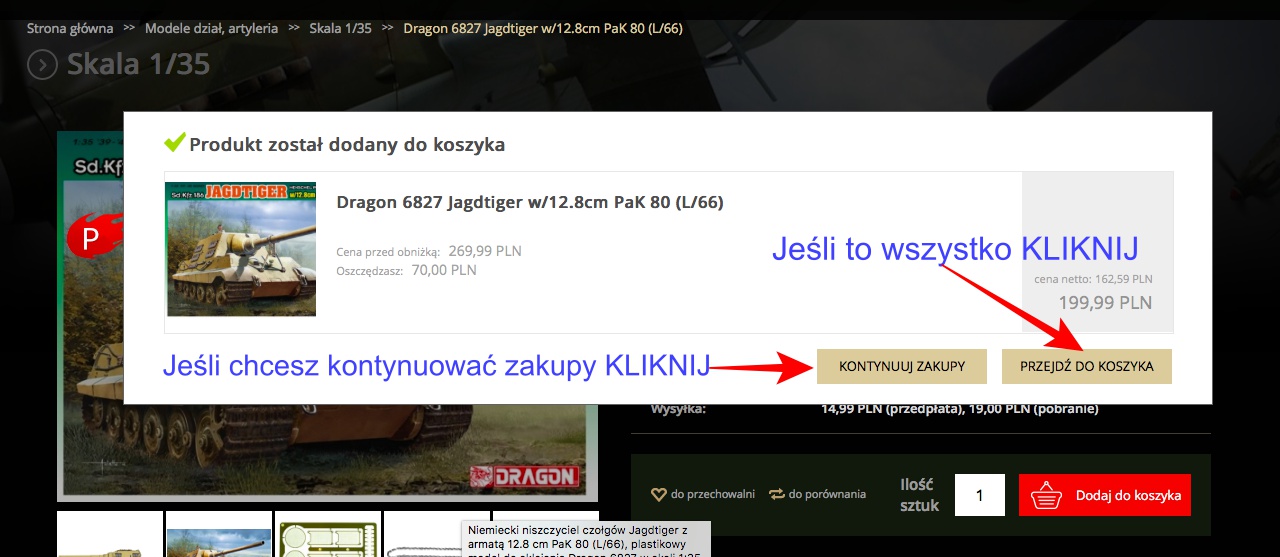Go to cart via PRZEJDŹ DO KOSZYKA
The image size is (1280, 557).
(x=1086, y=366)
